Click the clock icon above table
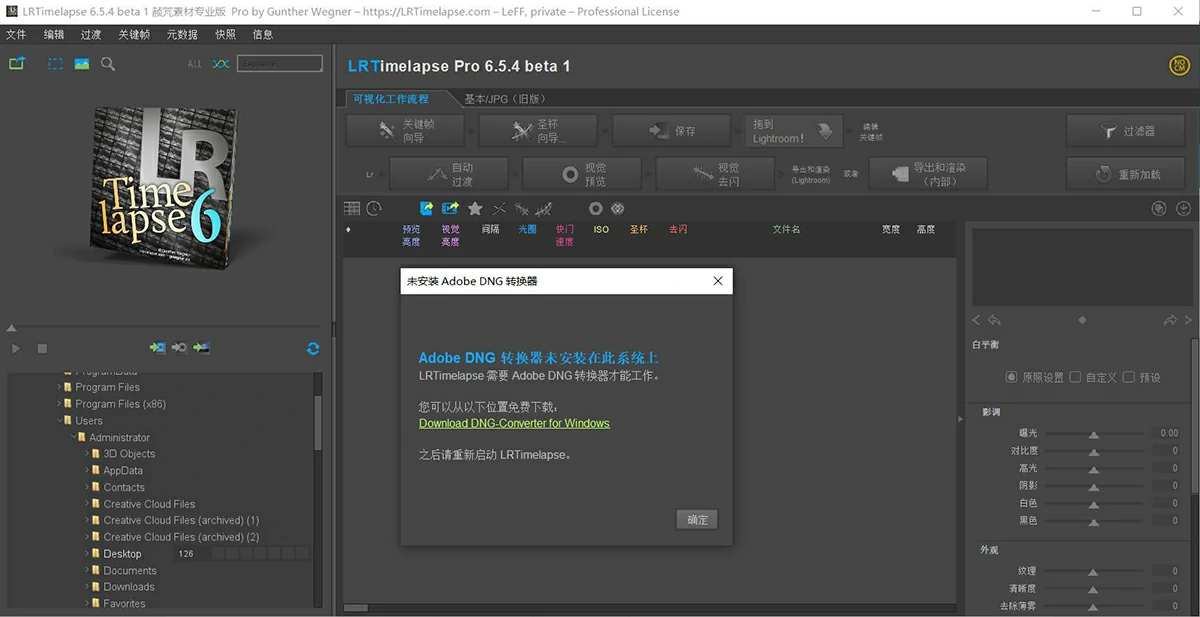1200x617 pixels. (374, 208)
